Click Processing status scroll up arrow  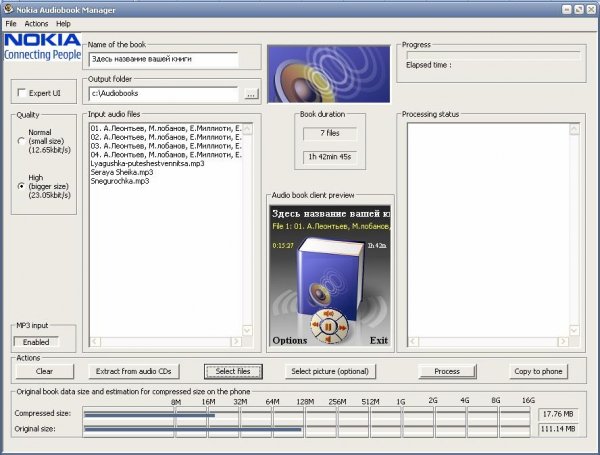click(x=574, y=129)
